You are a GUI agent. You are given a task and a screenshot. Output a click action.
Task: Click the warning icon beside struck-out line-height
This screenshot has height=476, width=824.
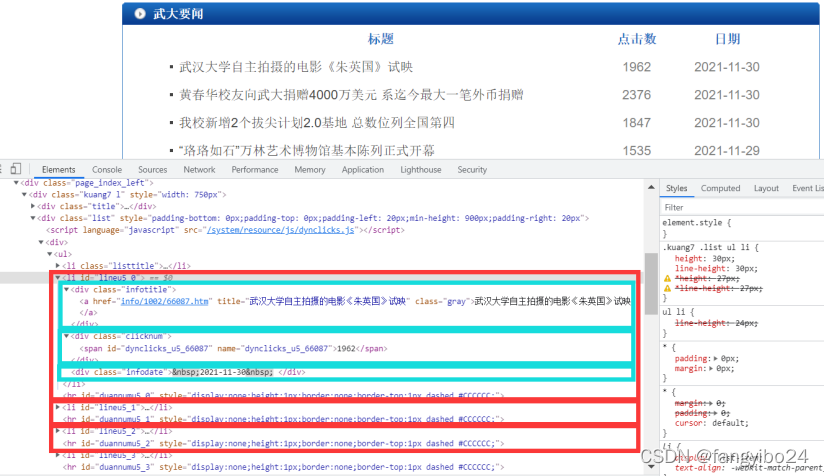click(x=667, y=288)
